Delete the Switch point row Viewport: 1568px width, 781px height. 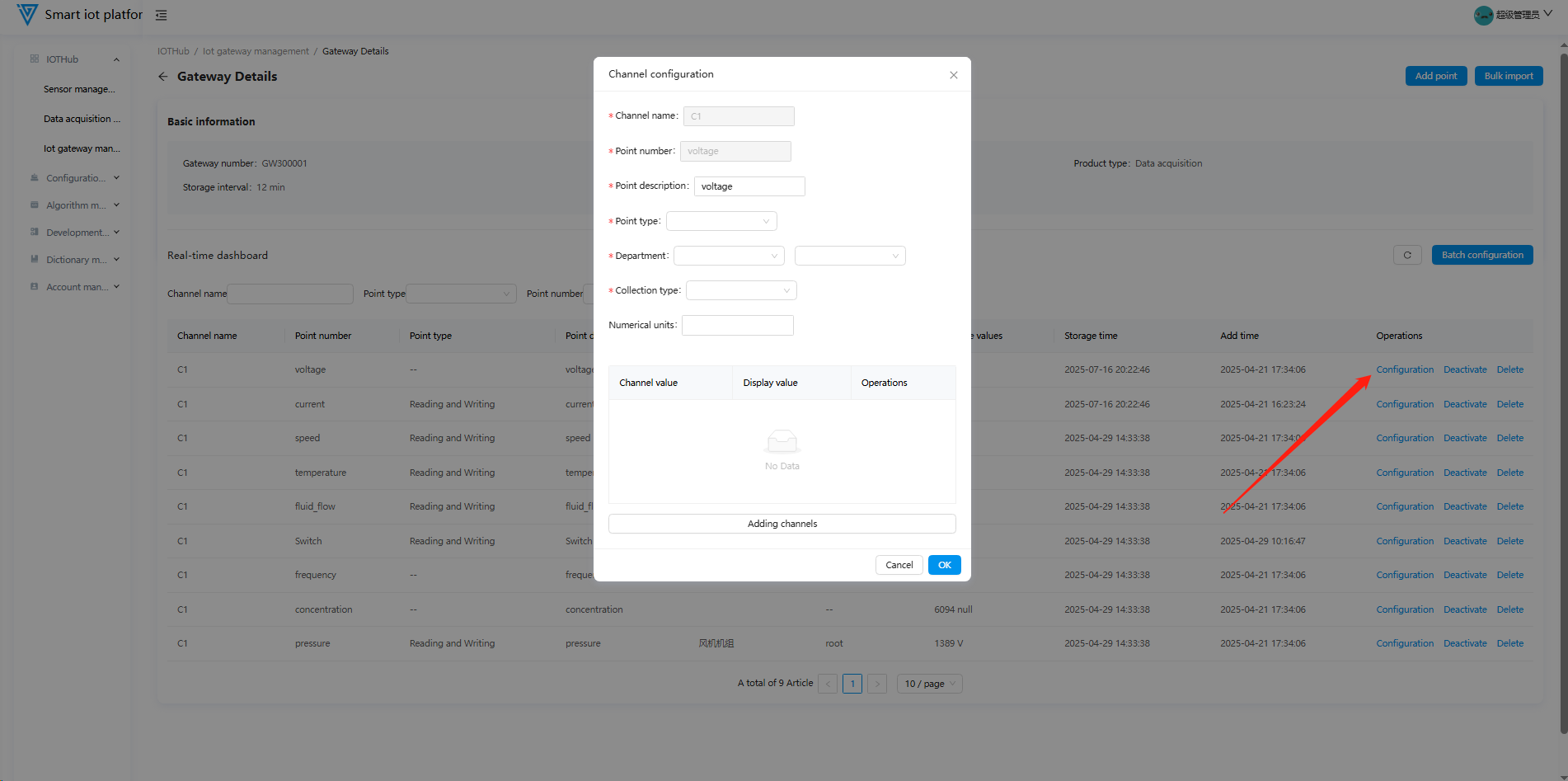1510,541
